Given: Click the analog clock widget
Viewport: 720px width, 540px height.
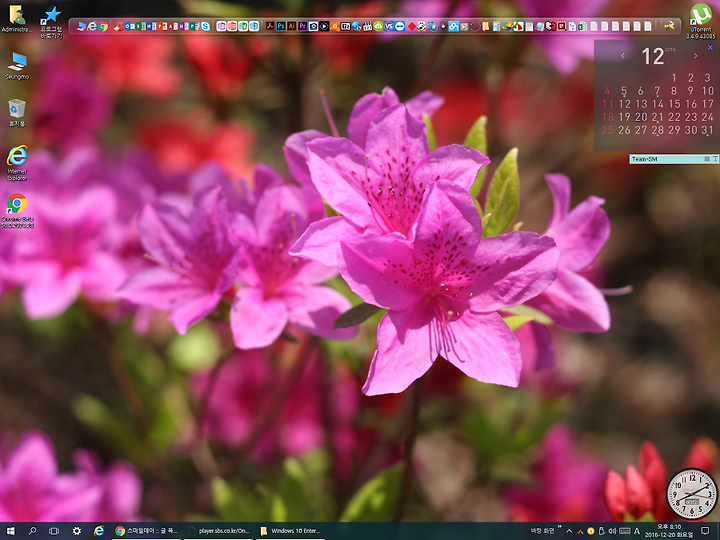Looking at the screenshot, I should point(692,494).
